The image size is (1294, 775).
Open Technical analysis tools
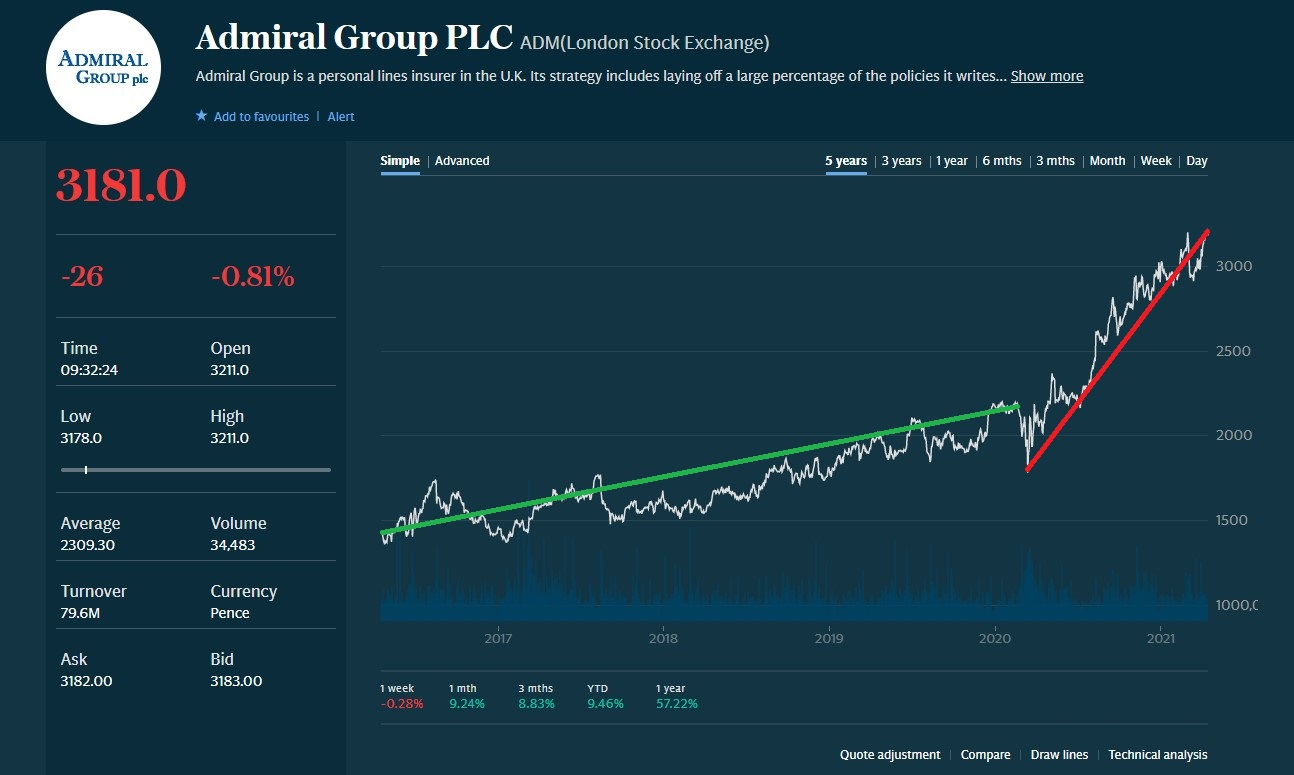(x=1158, y=755)
